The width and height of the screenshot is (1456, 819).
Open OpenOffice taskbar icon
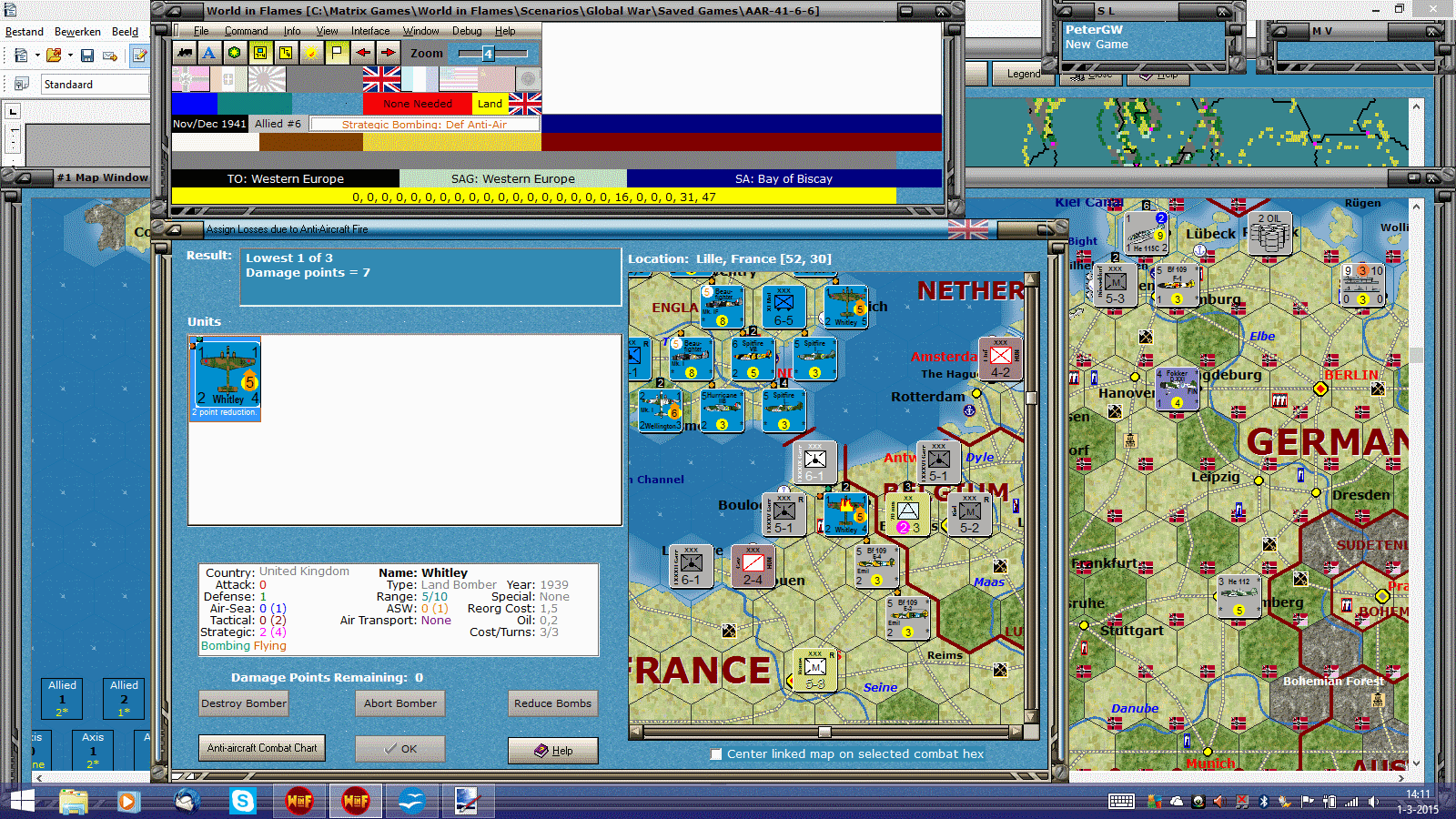click(x=412, y=801)
